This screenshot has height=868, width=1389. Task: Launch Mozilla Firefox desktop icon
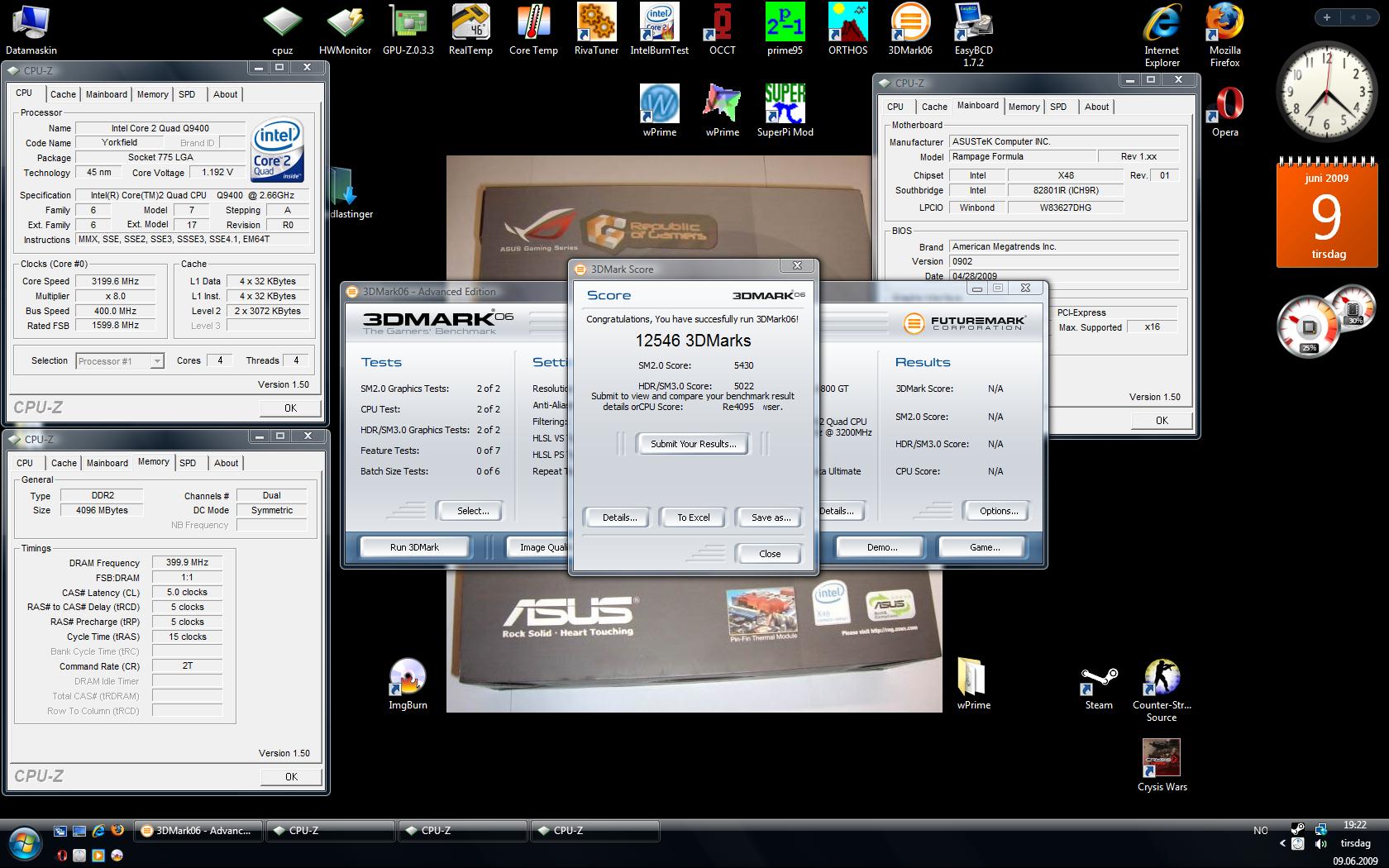(1224, 36)
